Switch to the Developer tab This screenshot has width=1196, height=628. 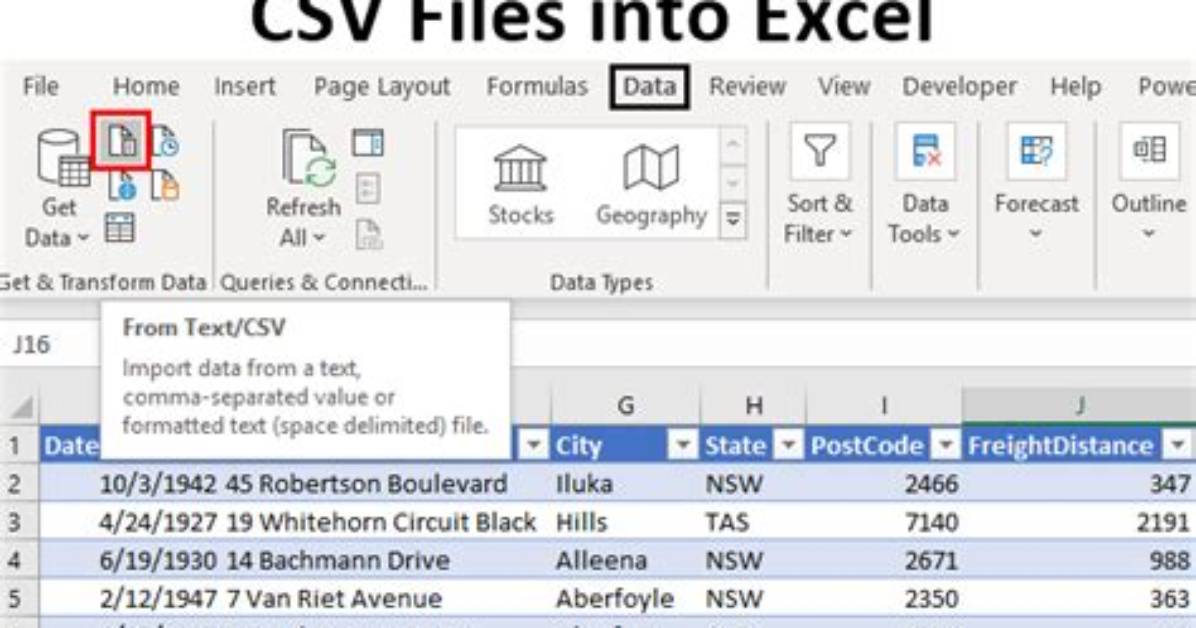(x=960, y=86)
